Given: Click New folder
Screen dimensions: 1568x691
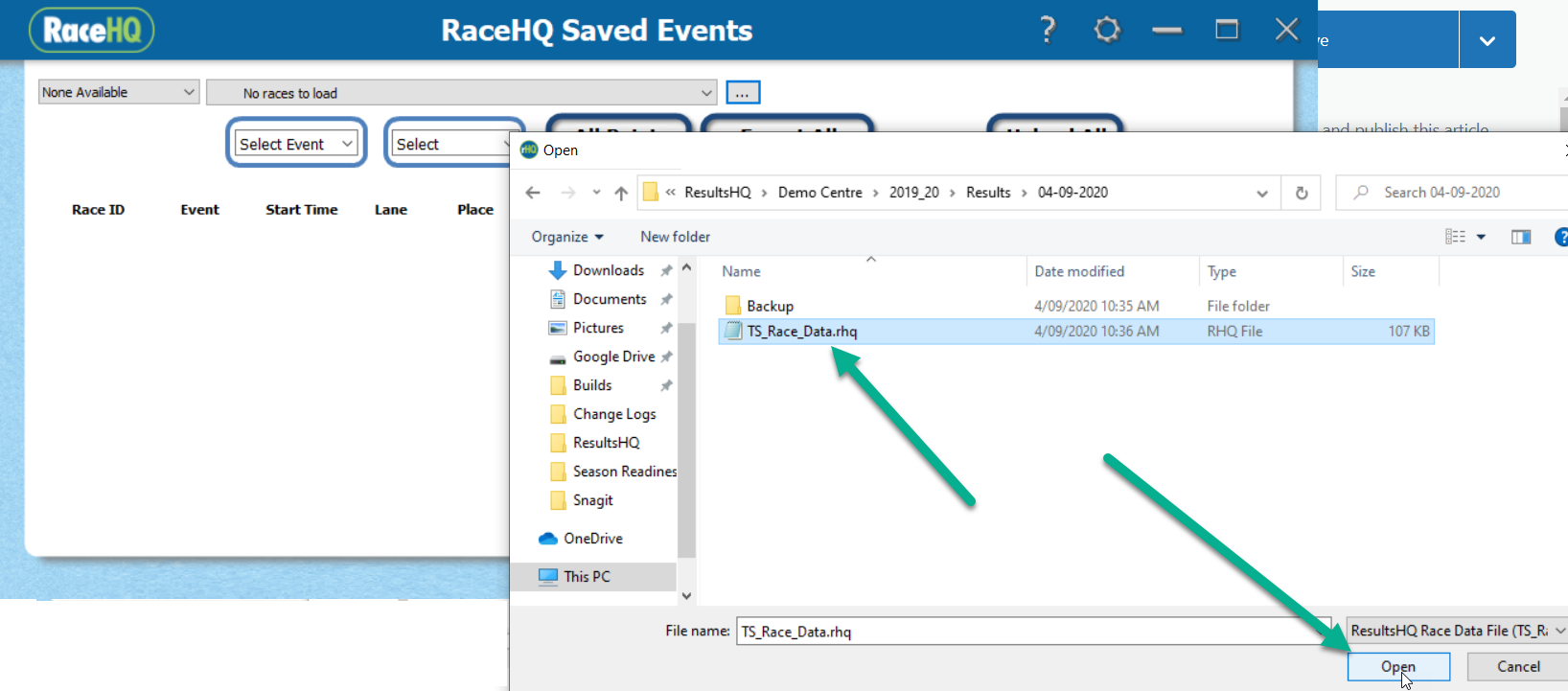Looking at the screenshot, I should point(676,237).
